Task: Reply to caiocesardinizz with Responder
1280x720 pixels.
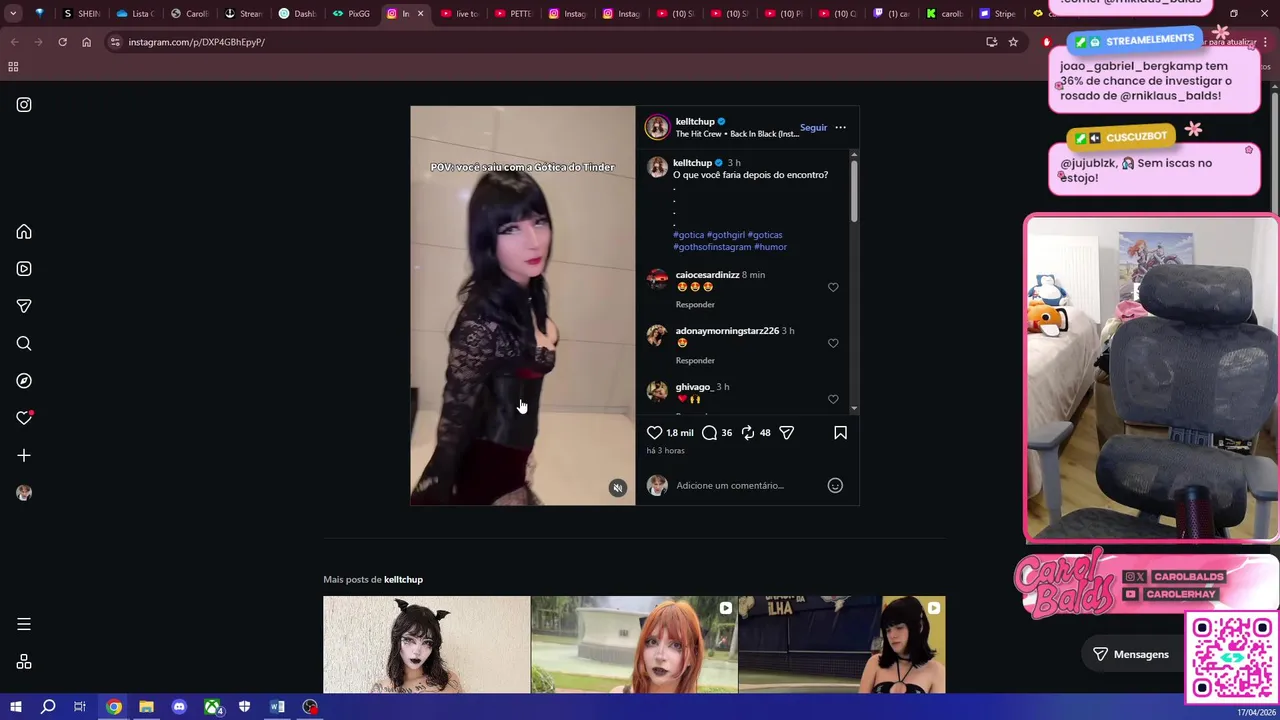Action: point(695,304)
